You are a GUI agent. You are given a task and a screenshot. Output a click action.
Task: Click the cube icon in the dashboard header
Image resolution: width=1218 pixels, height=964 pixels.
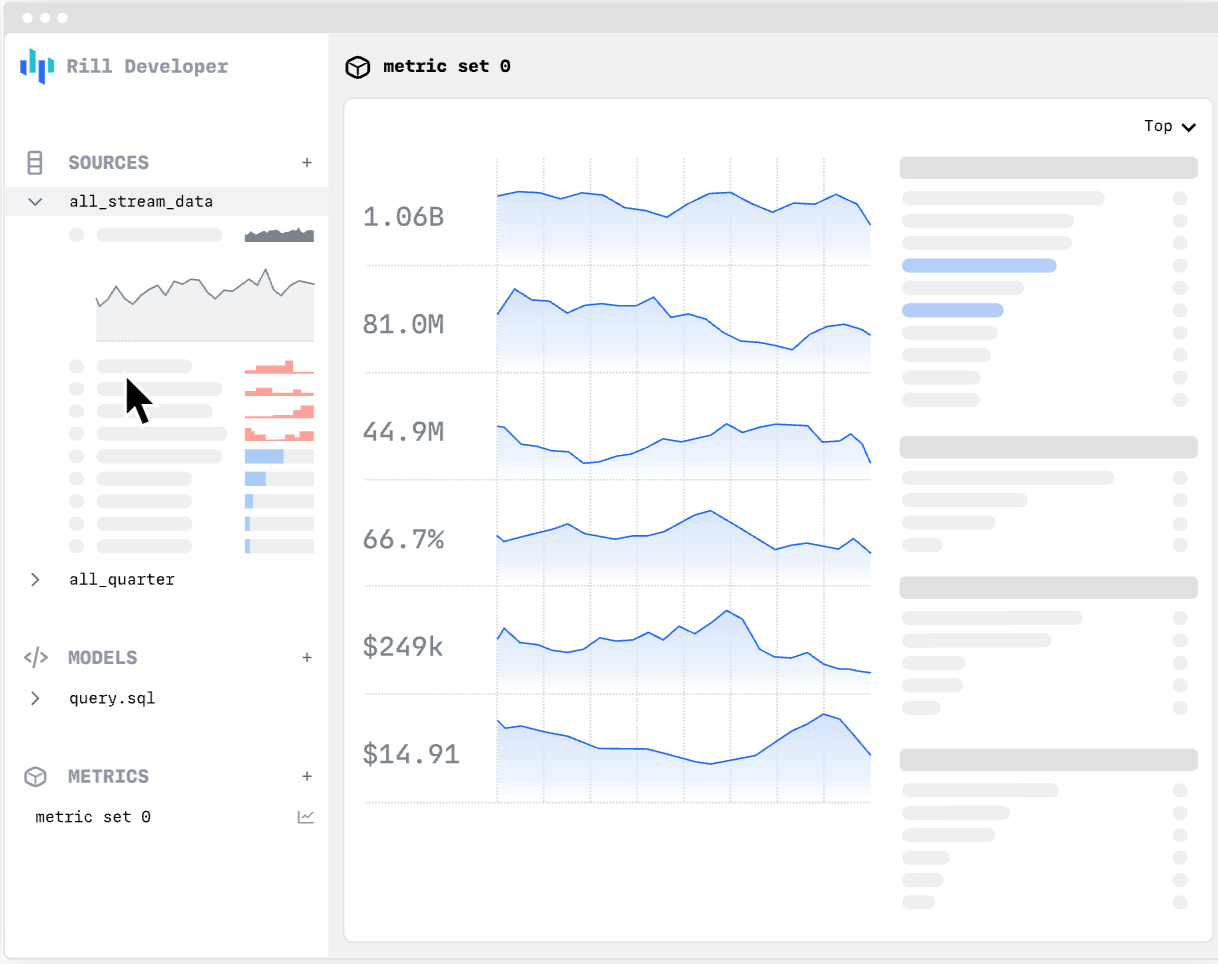[357, 67]
